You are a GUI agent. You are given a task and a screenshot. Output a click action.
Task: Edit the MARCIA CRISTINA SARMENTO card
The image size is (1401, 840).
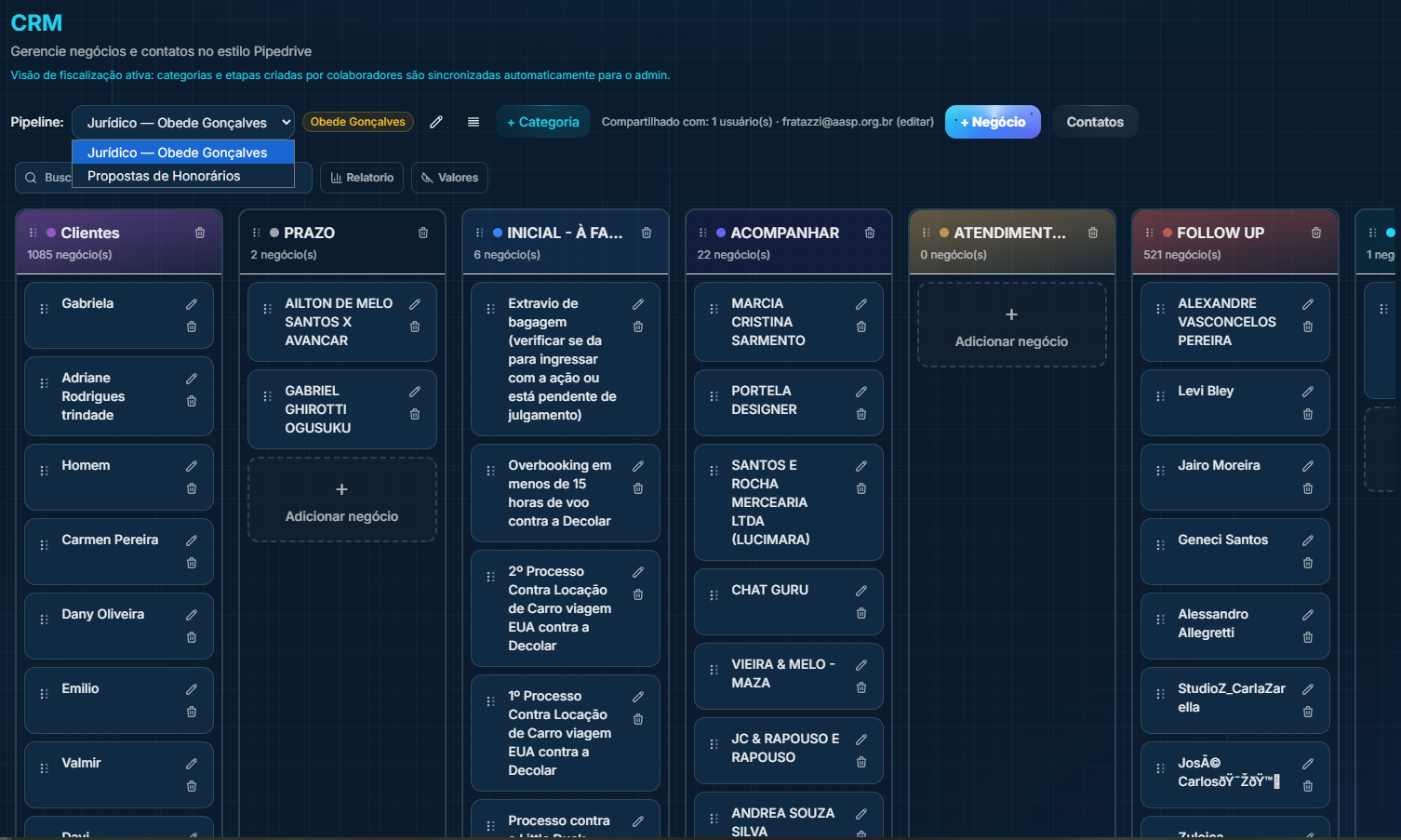pyautogui.click(x=861, y=304)
